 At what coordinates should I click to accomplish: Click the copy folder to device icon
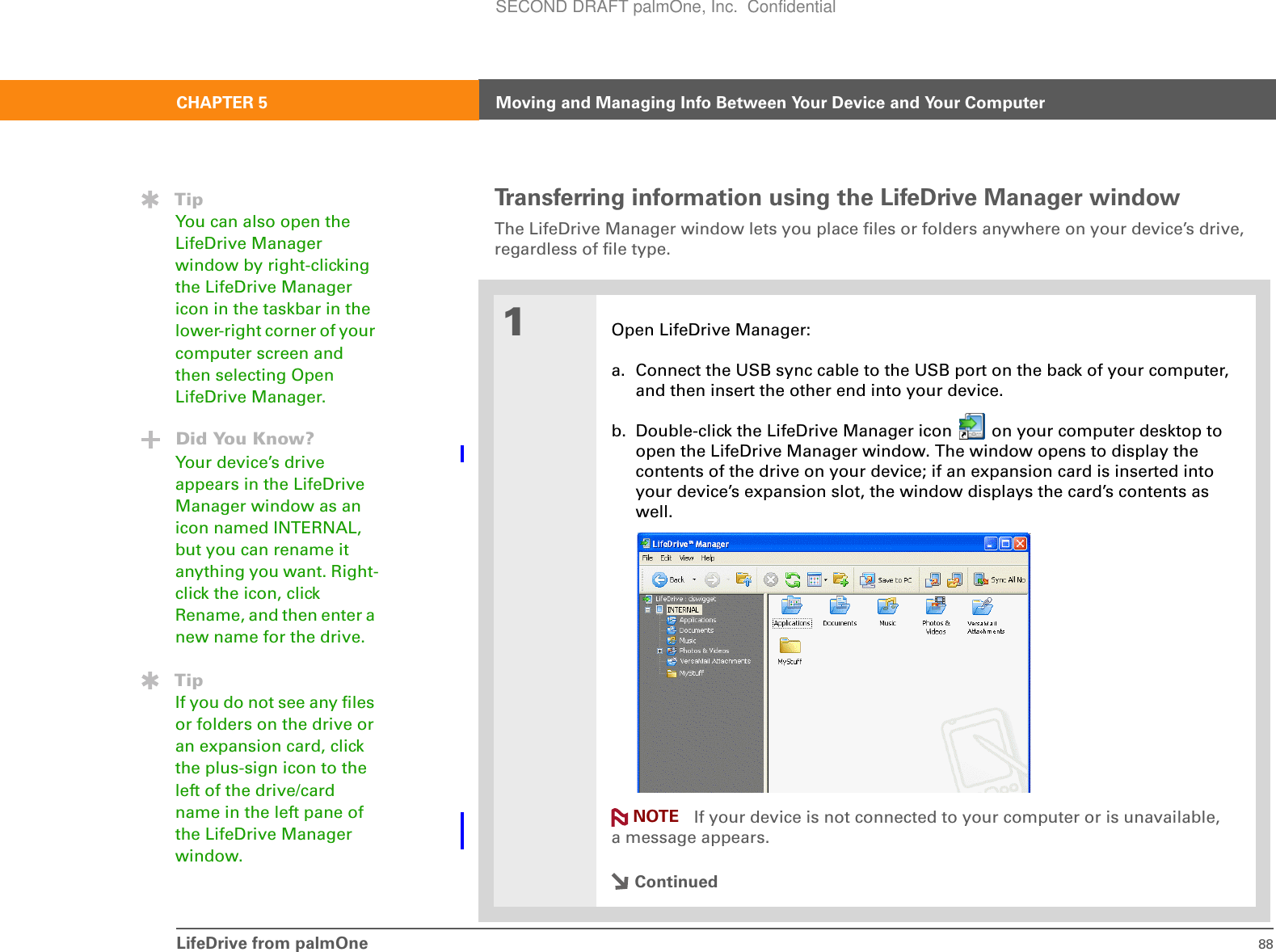[x=954, y=579]
